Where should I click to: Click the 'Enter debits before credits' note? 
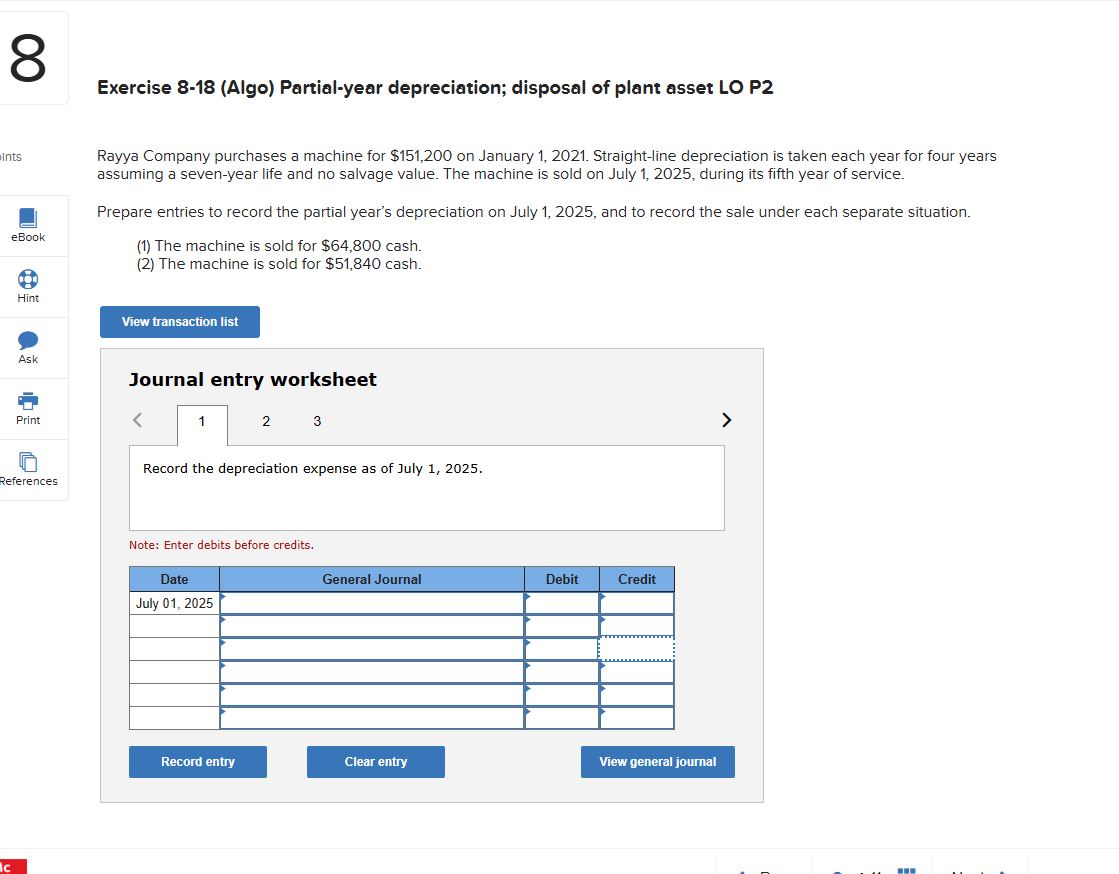(221, 545)
